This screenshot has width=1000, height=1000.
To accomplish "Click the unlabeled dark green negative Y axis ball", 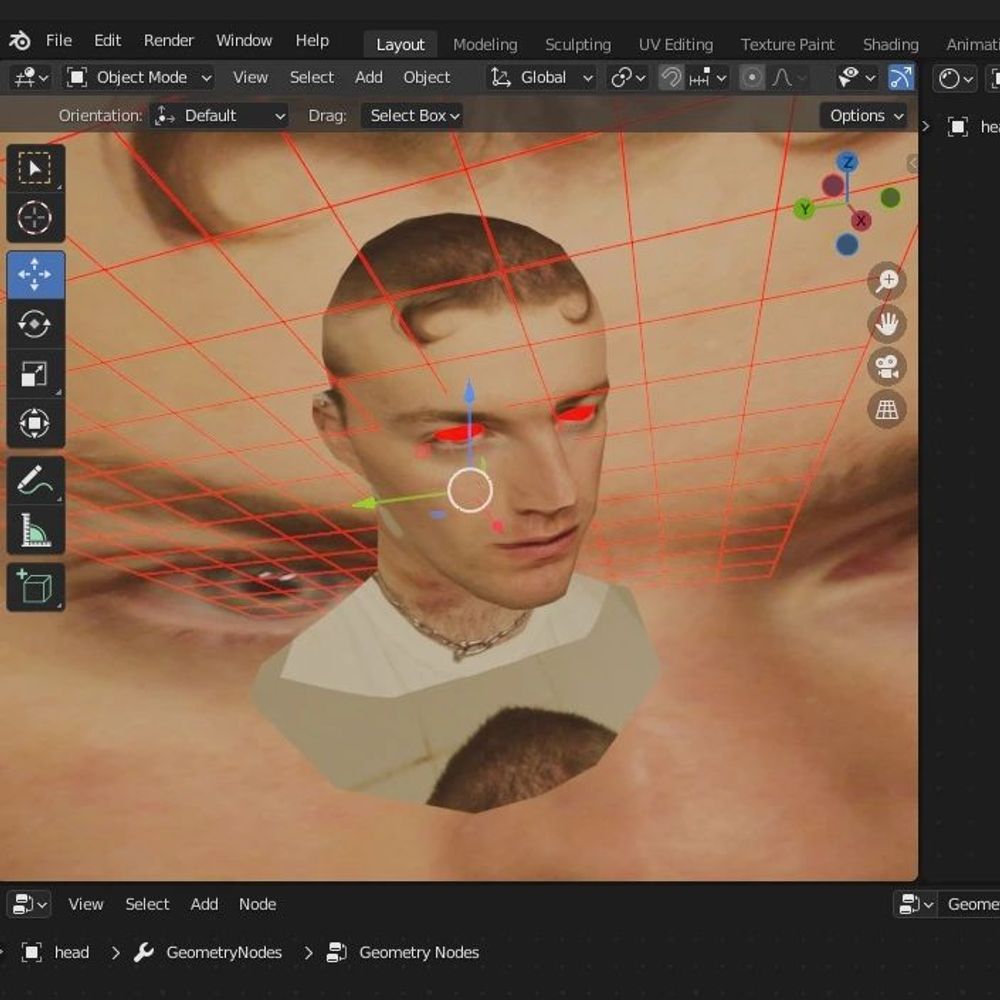I will click(890, 198).
